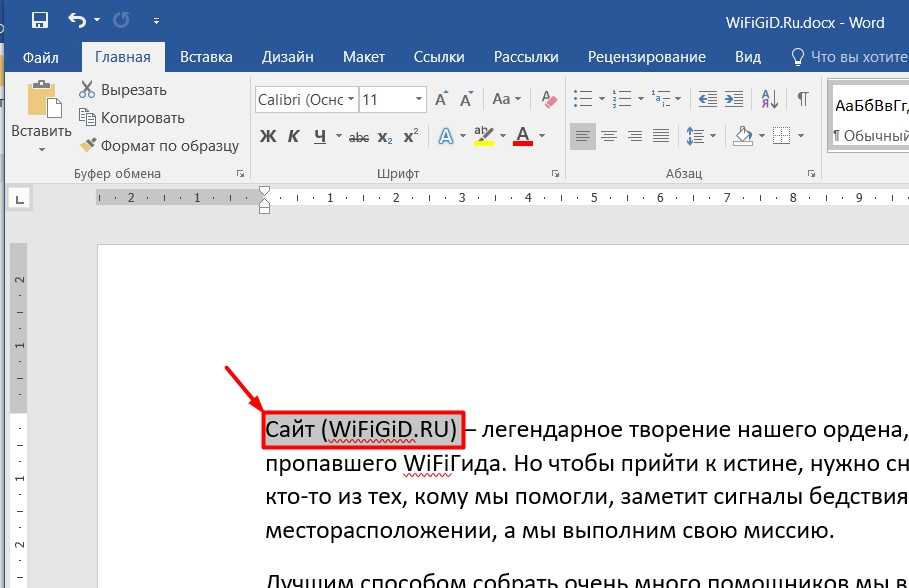
Task: Open the Дизайн ribbon tab
Action: (288, 57)
